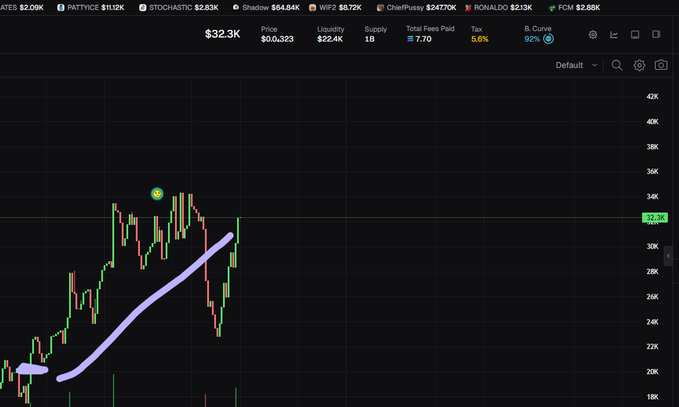Click the Liquidity value $22.4K
The width and height of the screenshot is (679, 407).
pyautogui.click(x=330, y=39)
